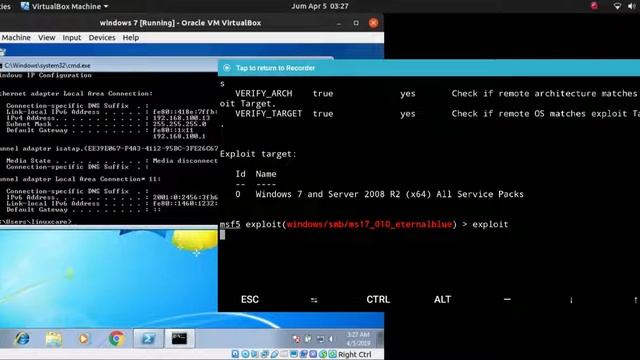
Task: Open the Devices menu in VirtualBox
Action: 102,37
